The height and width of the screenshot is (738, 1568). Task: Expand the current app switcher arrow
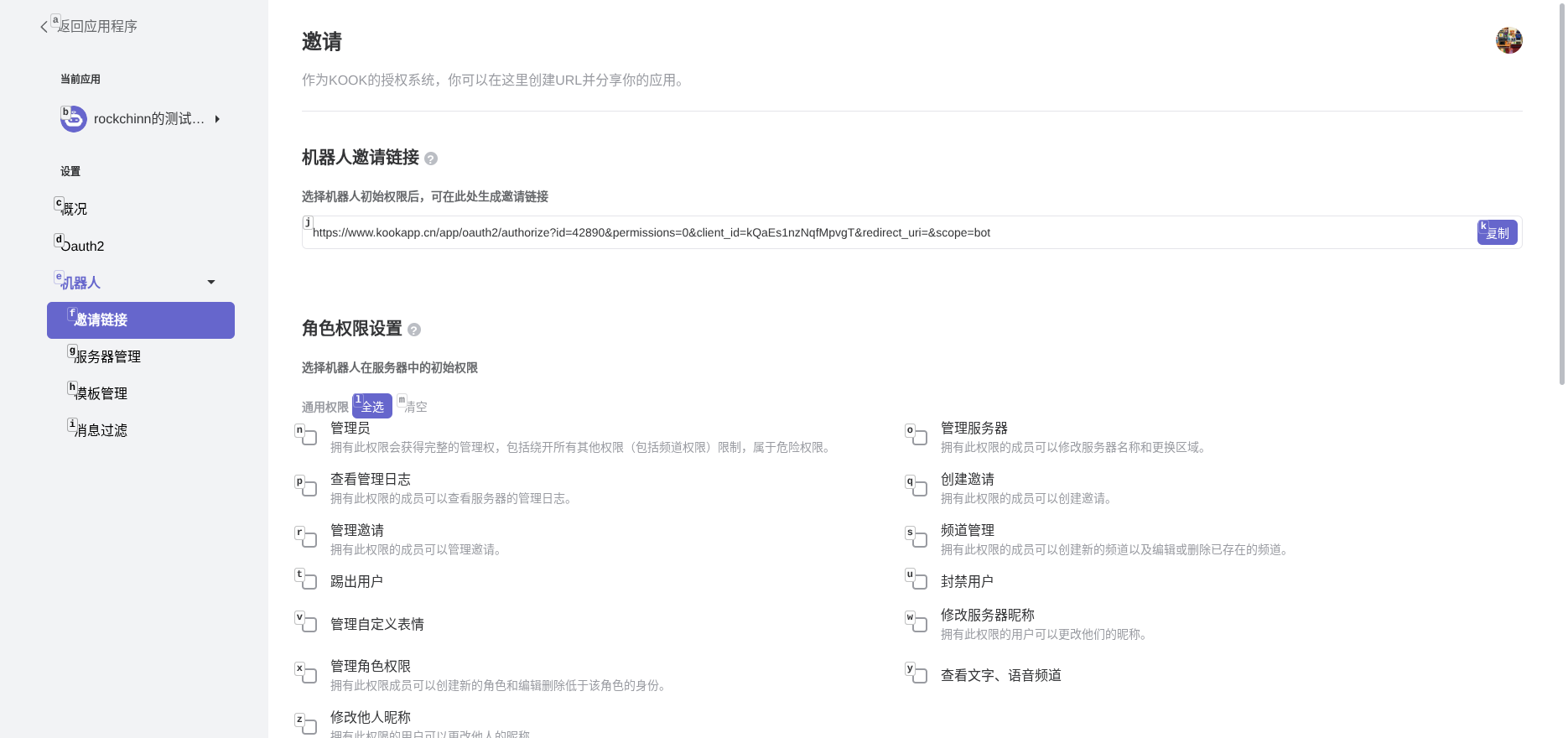[217, 119]
